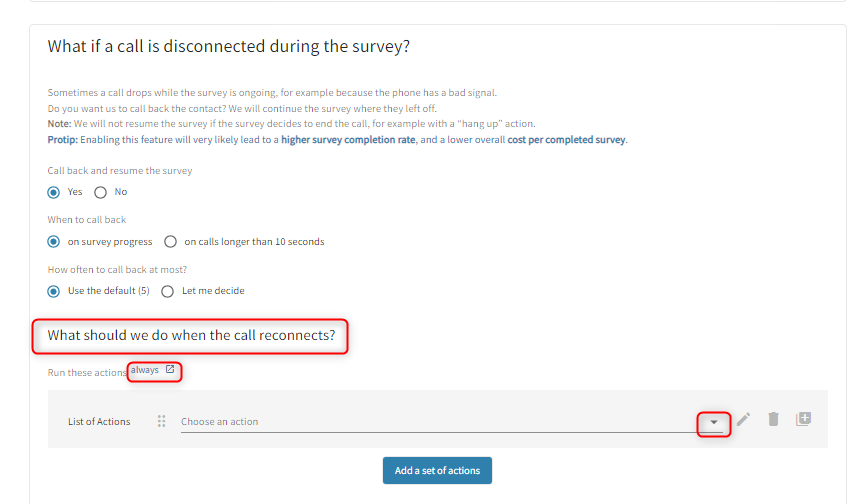This screenshot has width=868, height=504.
Task: Duplicate the action set with copy-plus icon
Action: (x=803, y=420)
